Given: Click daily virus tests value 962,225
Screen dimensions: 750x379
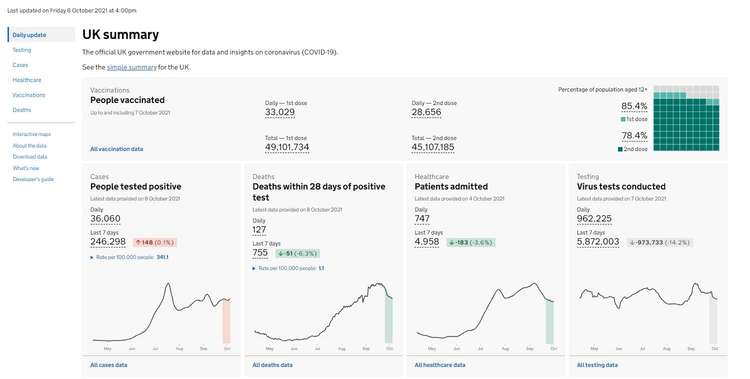Looking at the screenshot, I should (594, 219).
